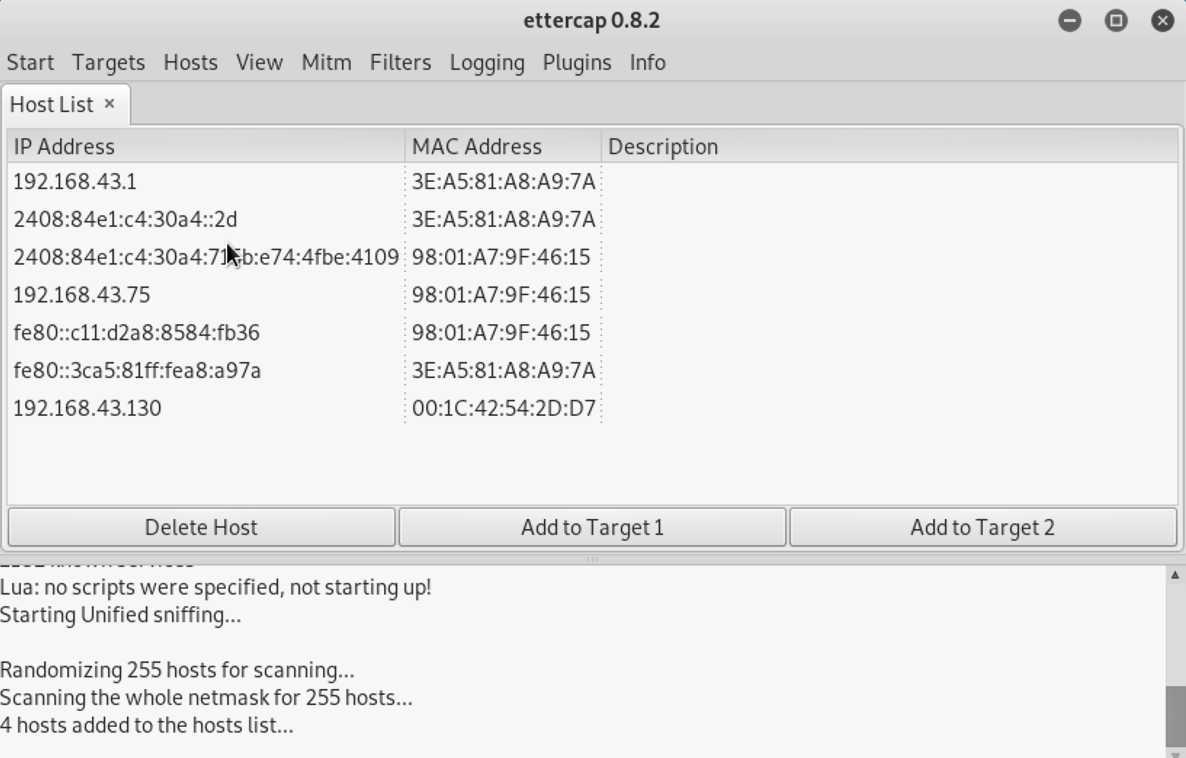
Task: Open the Mitm menu
Action: click(326, 62)
